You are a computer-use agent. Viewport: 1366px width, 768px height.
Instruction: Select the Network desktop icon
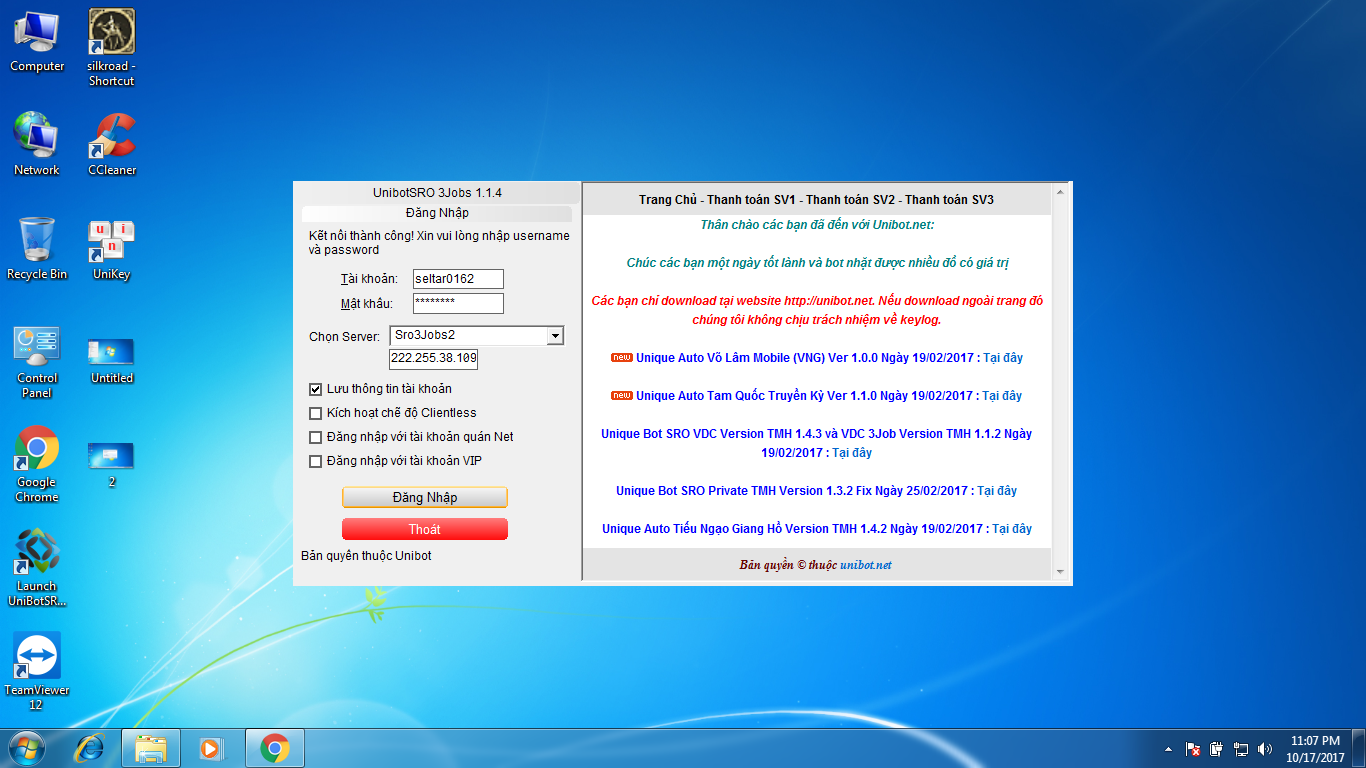point(37,145)
